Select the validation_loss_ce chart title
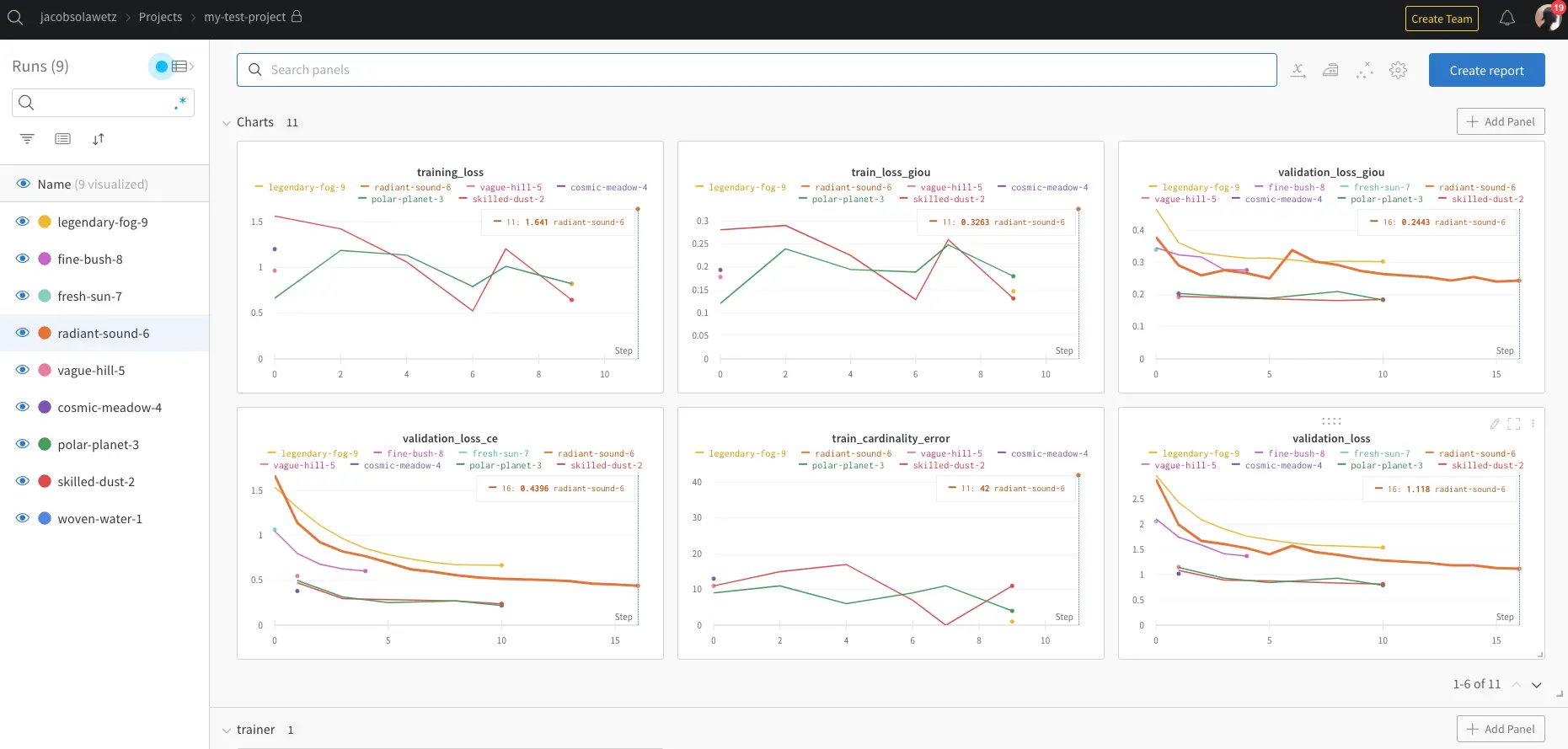The image size is (1568, 749). point(450,438)
